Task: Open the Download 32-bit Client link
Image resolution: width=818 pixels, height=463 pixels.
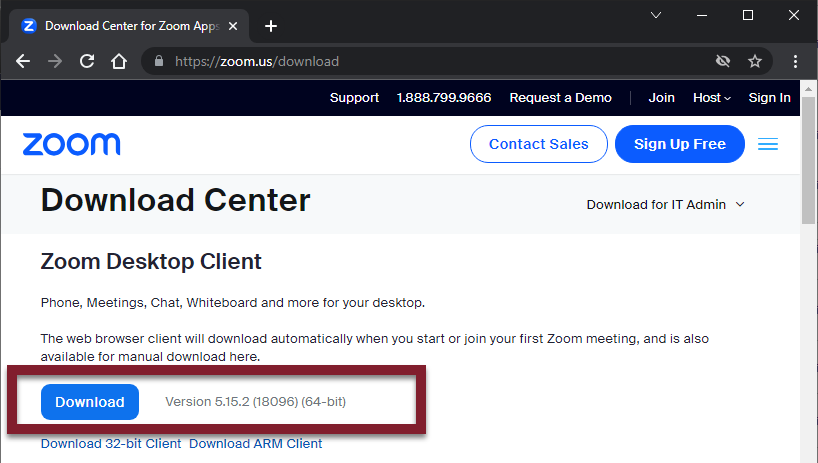Action: point(111,443)
